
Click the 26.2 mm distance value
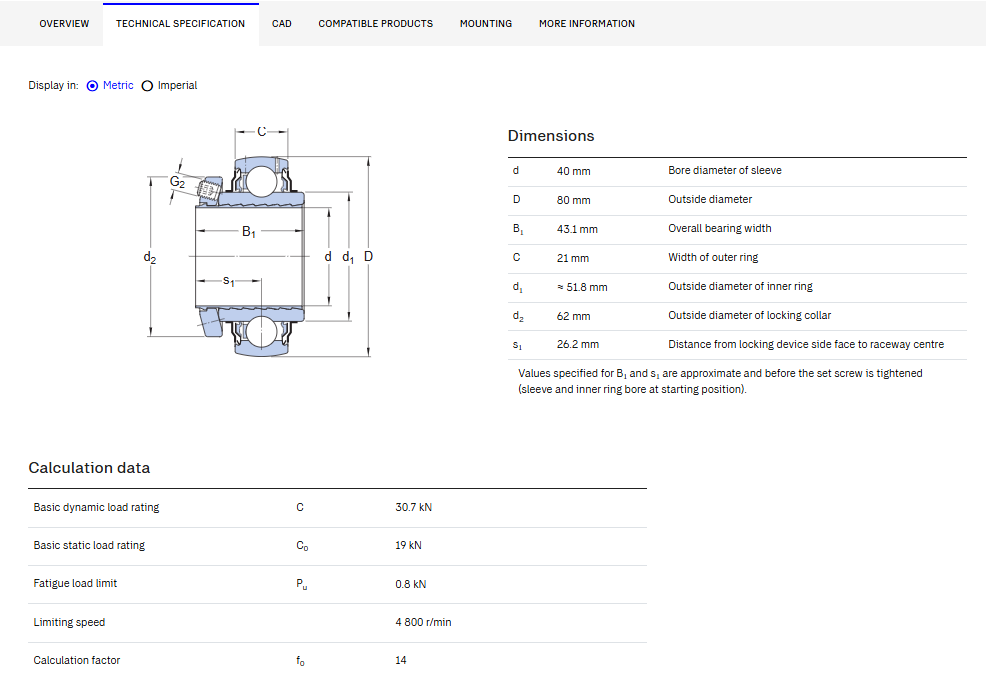coord(578,344)
